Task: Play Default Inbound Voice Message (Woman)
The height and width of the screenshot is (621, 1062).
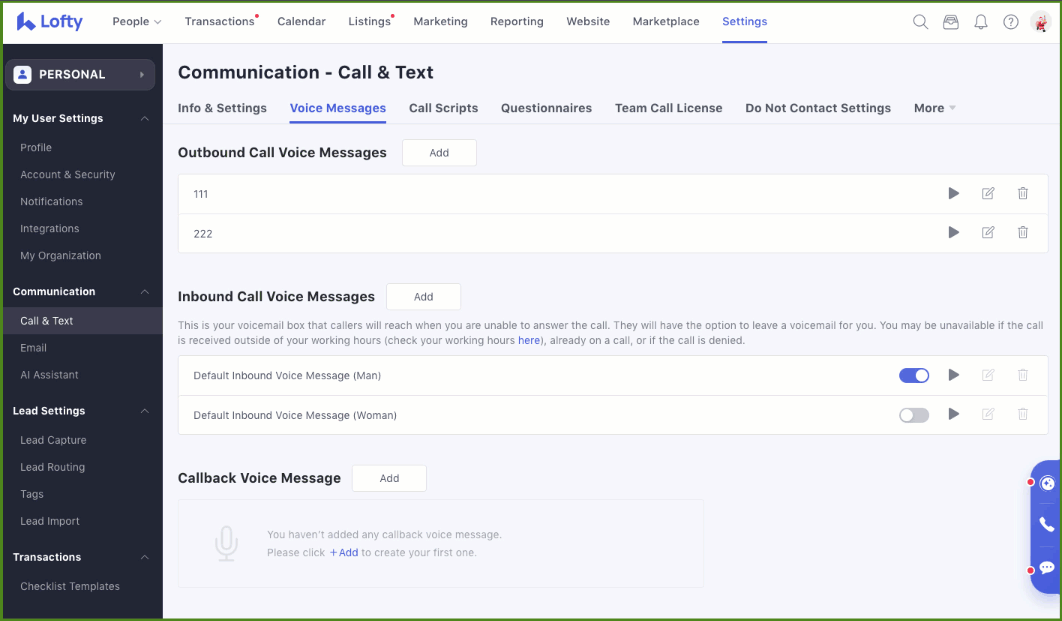Action: click(954, 414)
